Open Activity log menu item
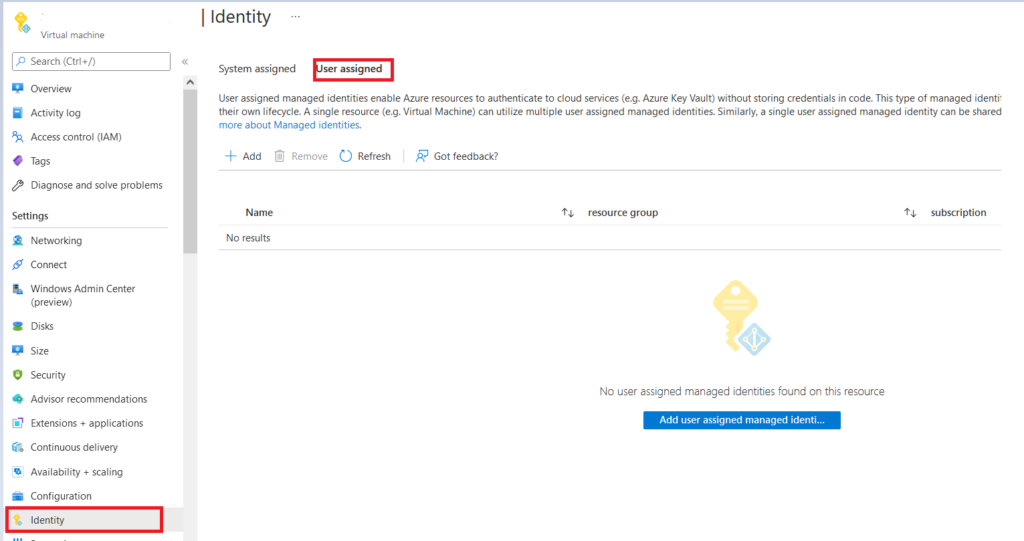Viewport: 1024px width, 541px height. tap(56, 113)
